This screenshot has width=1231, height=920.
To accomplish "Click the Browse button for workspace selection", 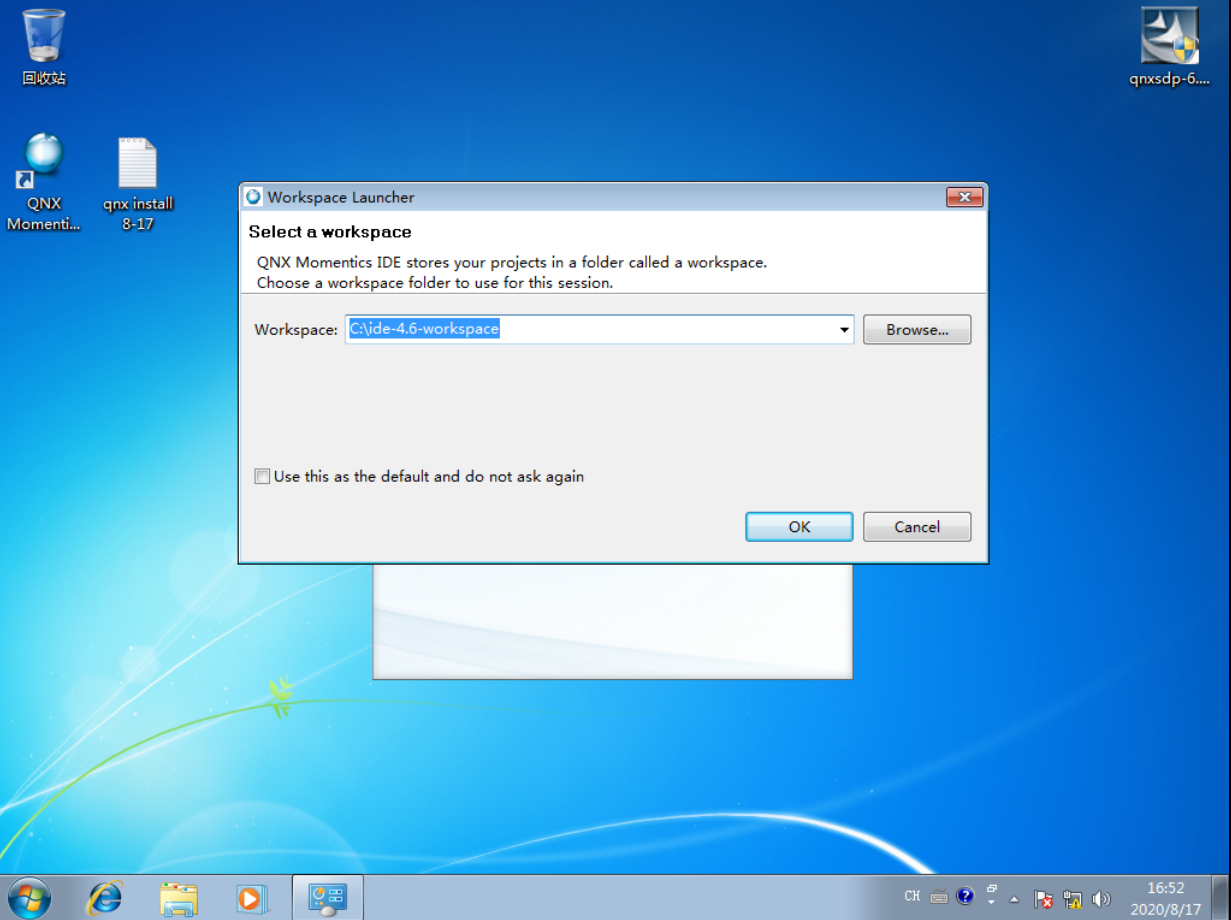I will 916,329.
